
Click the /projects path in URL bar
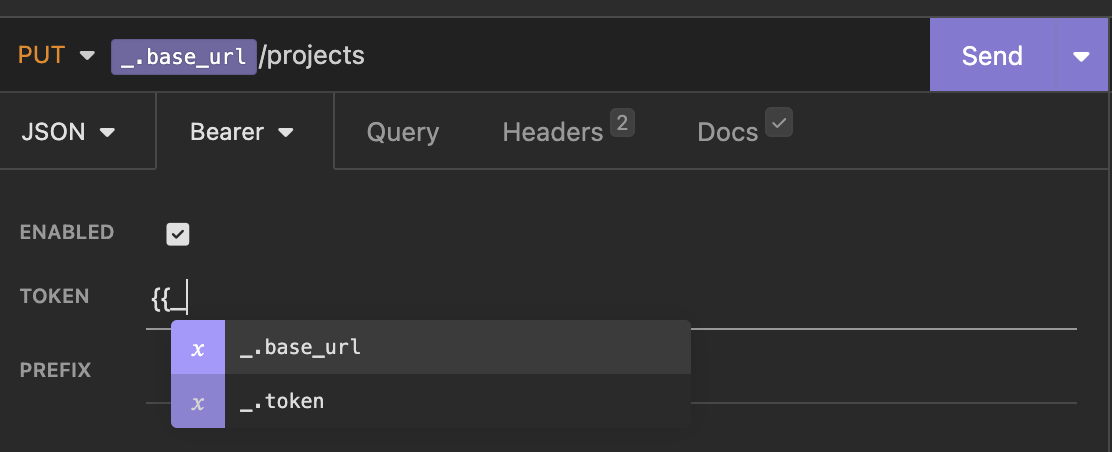pos(312,56)
